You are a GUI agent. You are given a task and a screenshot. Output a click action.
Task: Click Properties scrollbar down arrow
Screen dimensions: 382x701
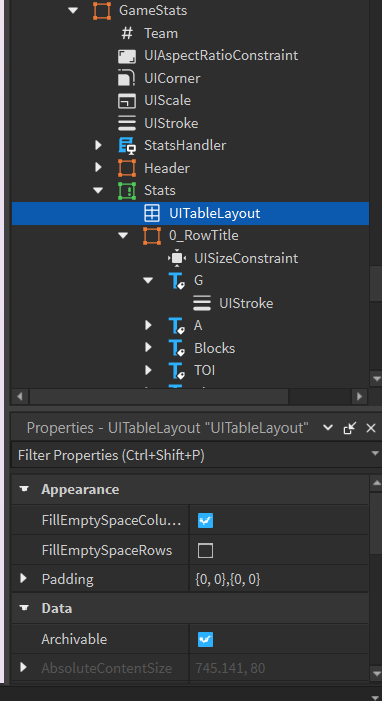(376, 673)
